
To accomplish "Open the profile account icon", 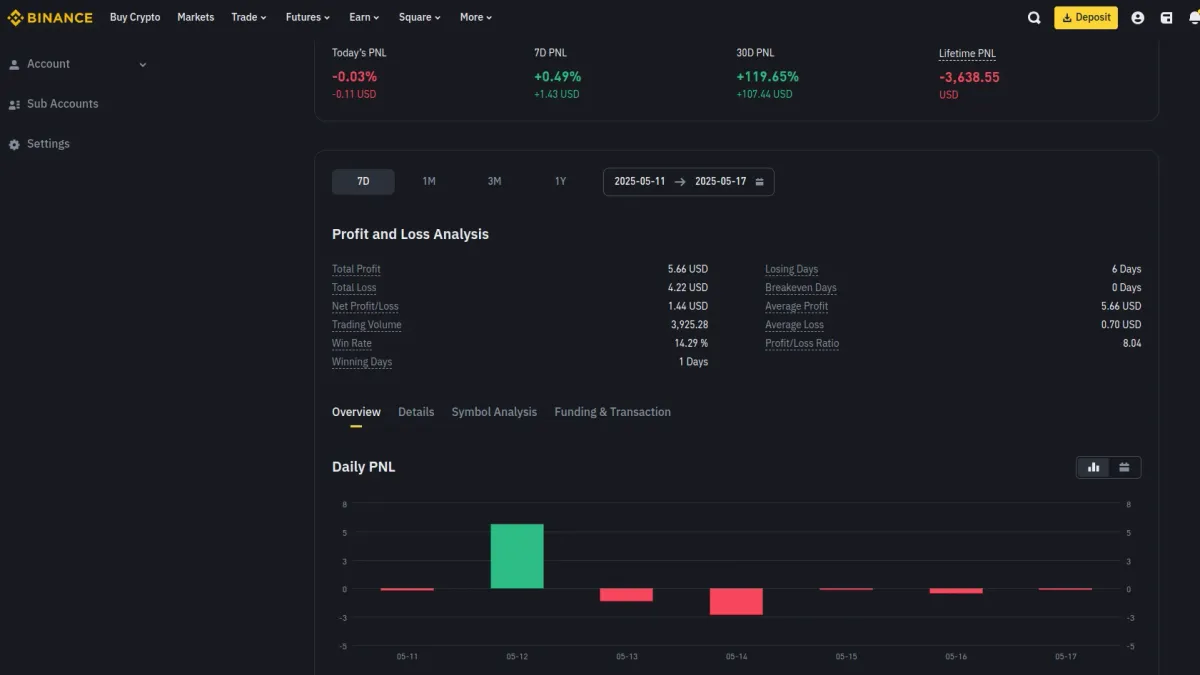I will [1137, 17].
